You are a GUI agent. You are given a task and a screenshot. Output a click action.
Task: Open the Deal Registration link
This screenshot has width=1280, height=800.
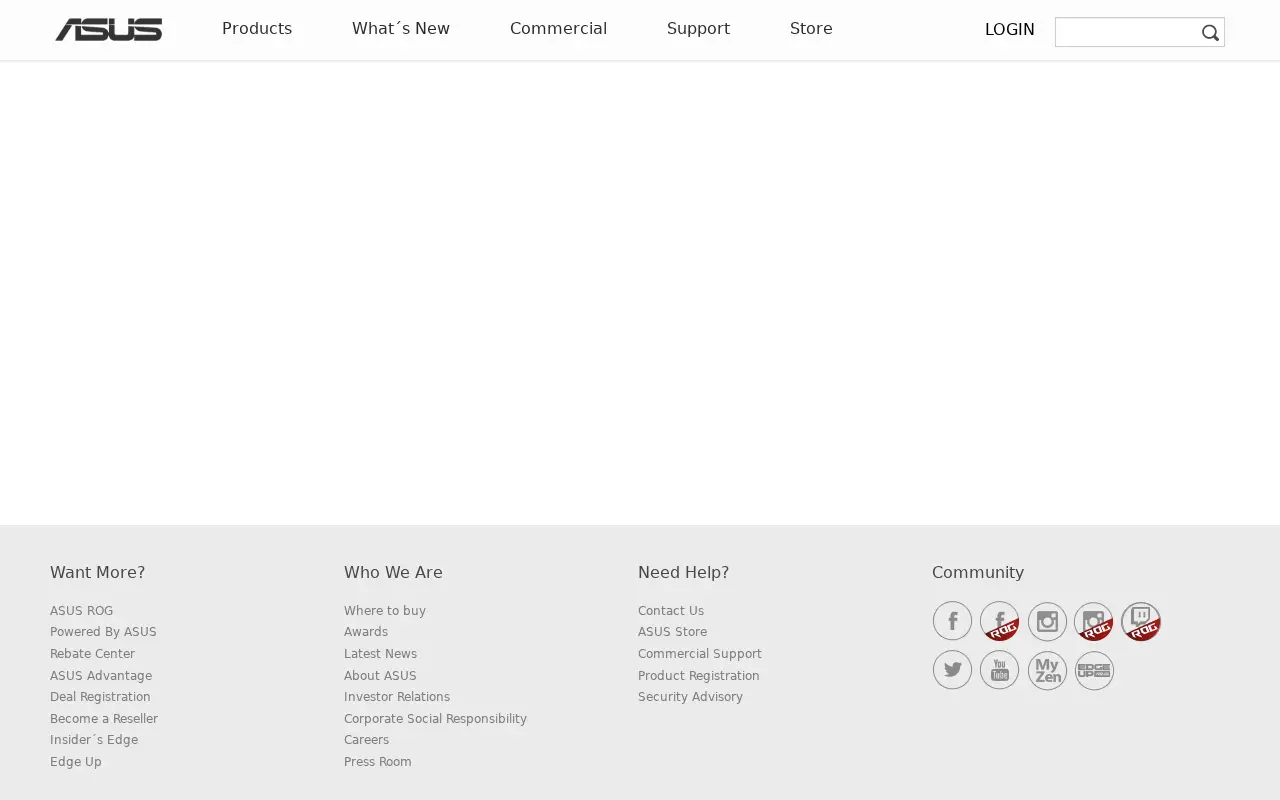coord(100,697)
